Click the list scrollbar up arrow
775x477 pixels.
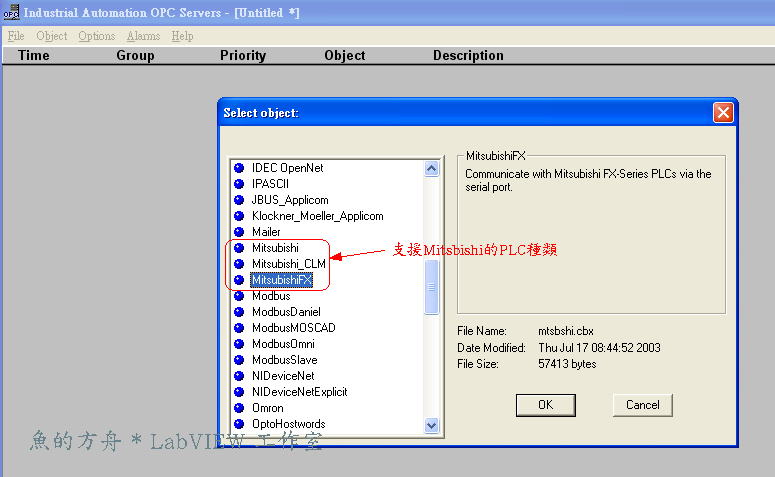tap(431, 169)
